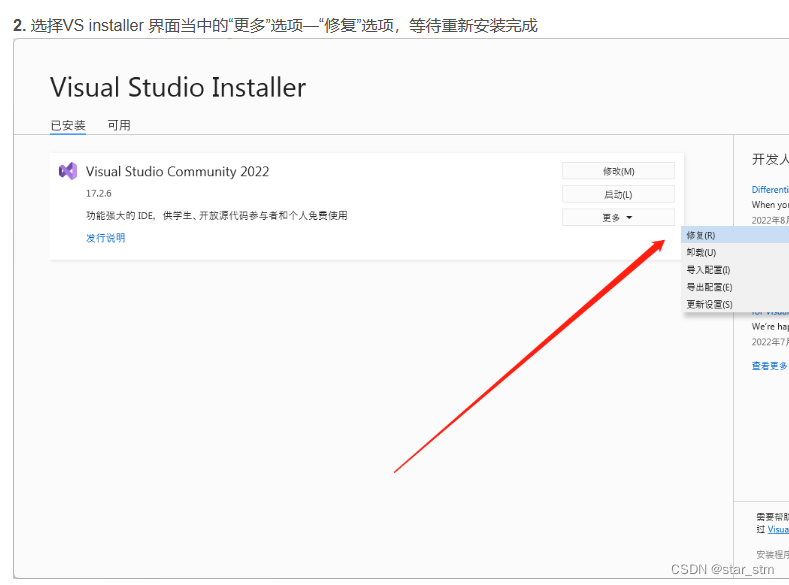The width and height of the screenshot is (789, 585).
Task: Switch to the 已安装 tab
Action: tap(68, 125)
